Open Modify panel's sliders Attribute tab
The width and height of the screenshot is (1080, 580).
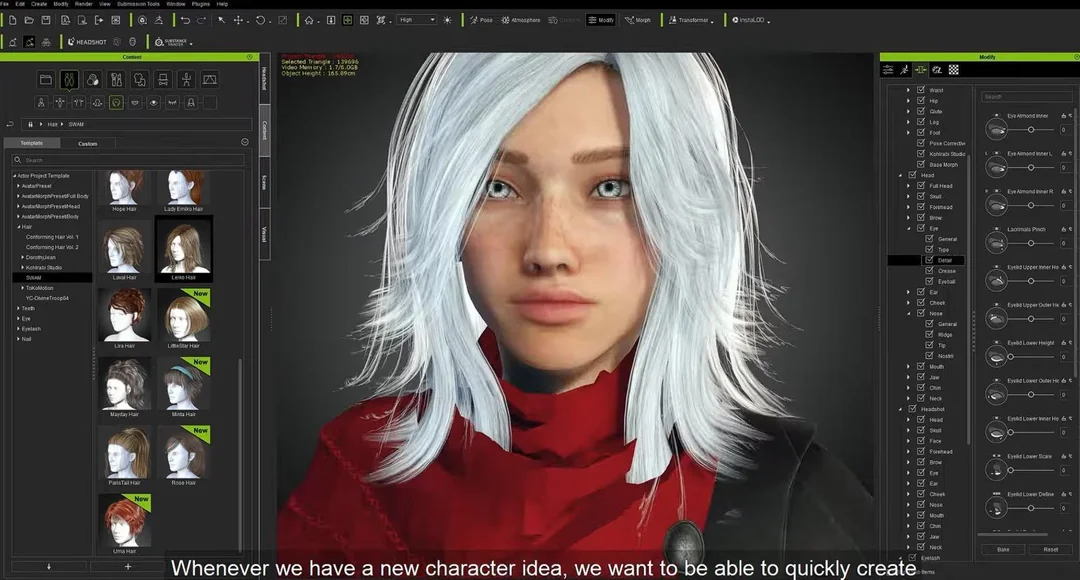(888, 70)
